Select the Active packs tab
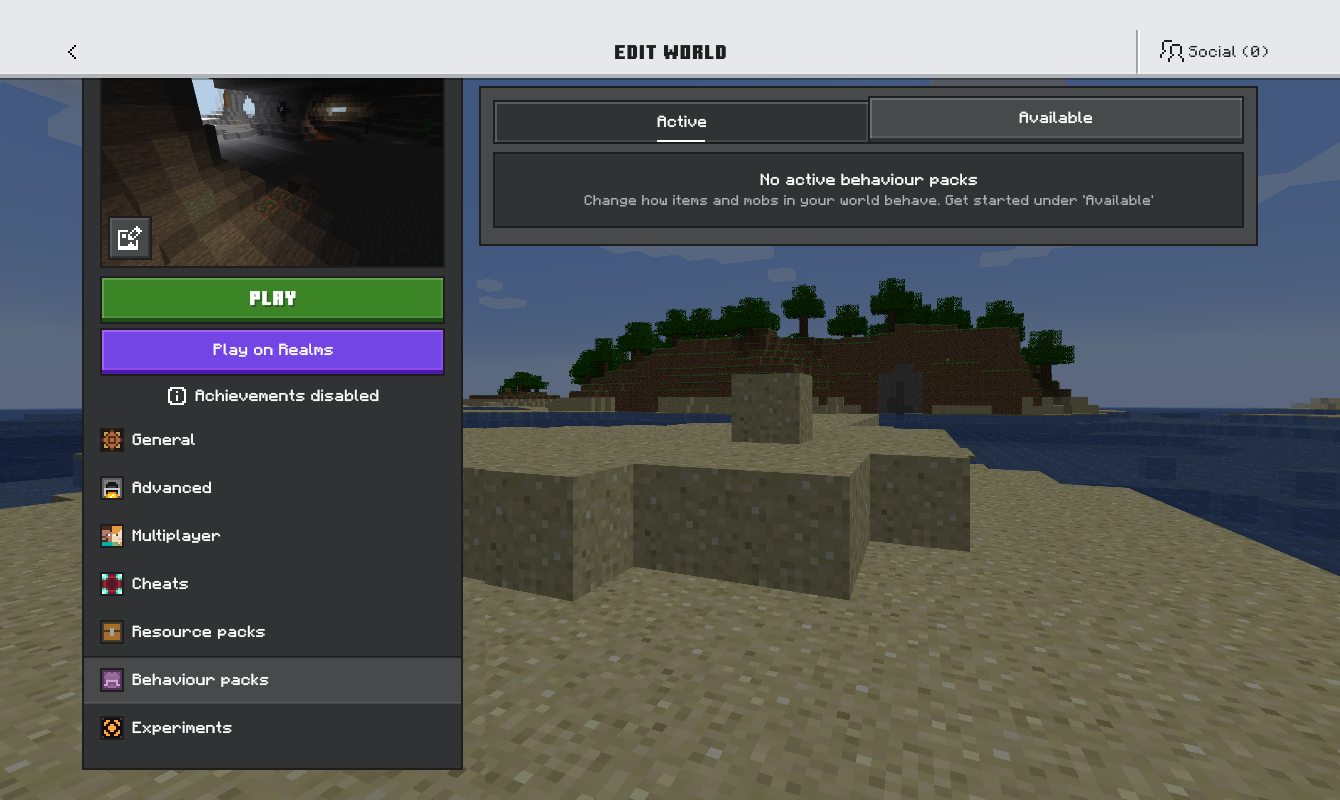1340x800 pixels. 681,122
